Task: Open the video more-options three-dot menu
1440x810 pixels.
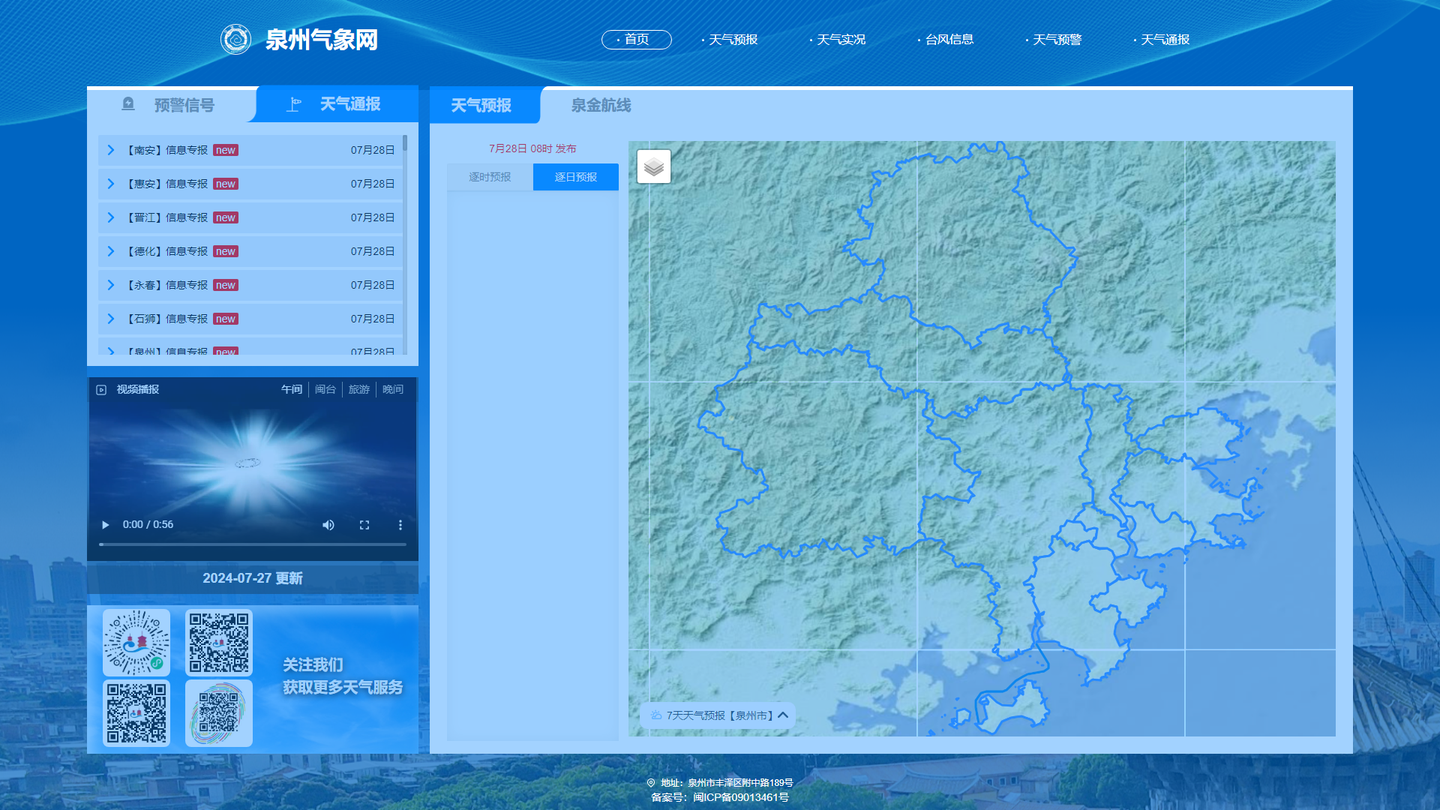Action: pos(400,525)
